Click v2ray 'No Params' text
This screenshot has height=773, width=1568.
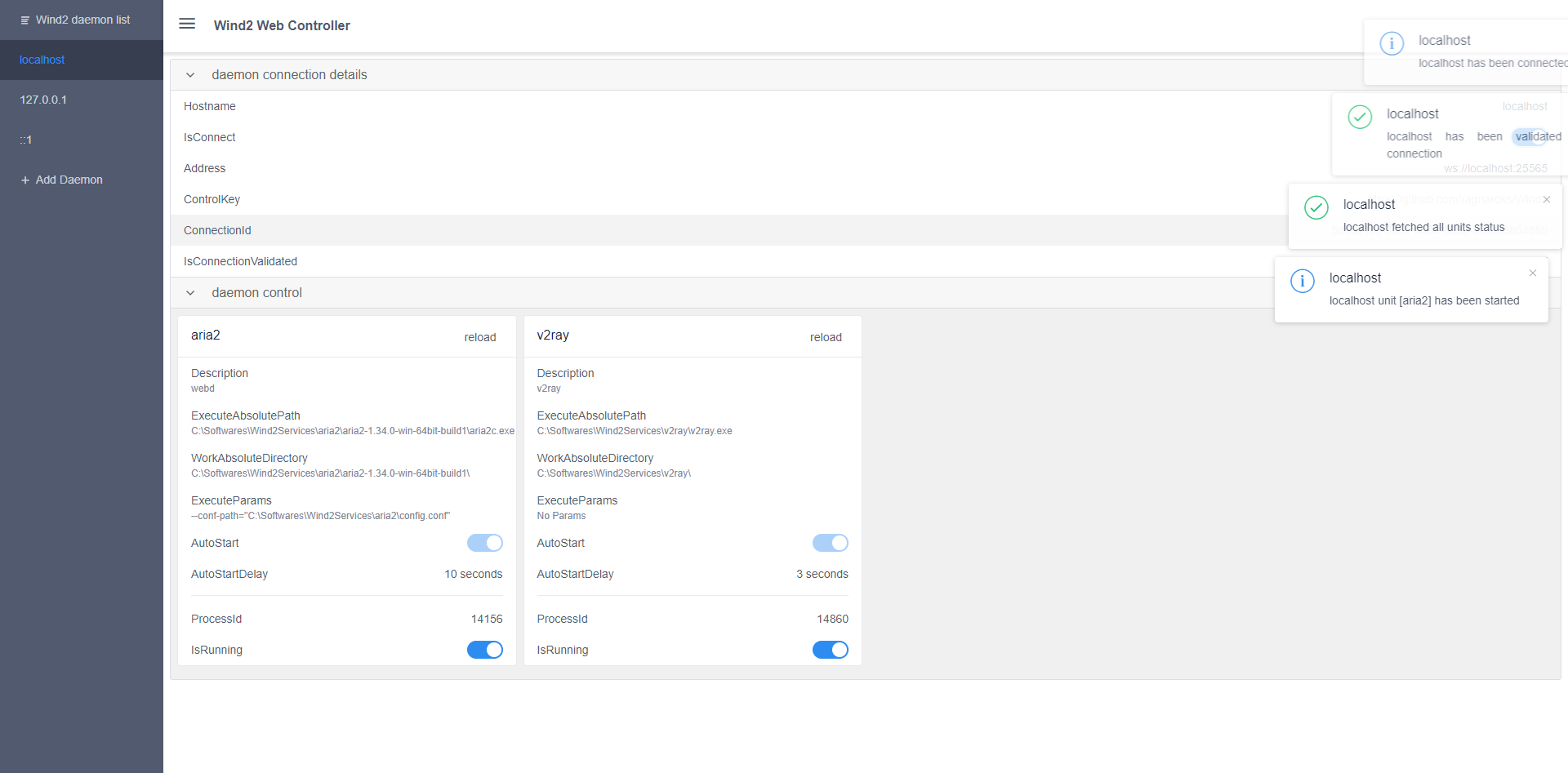561,516
